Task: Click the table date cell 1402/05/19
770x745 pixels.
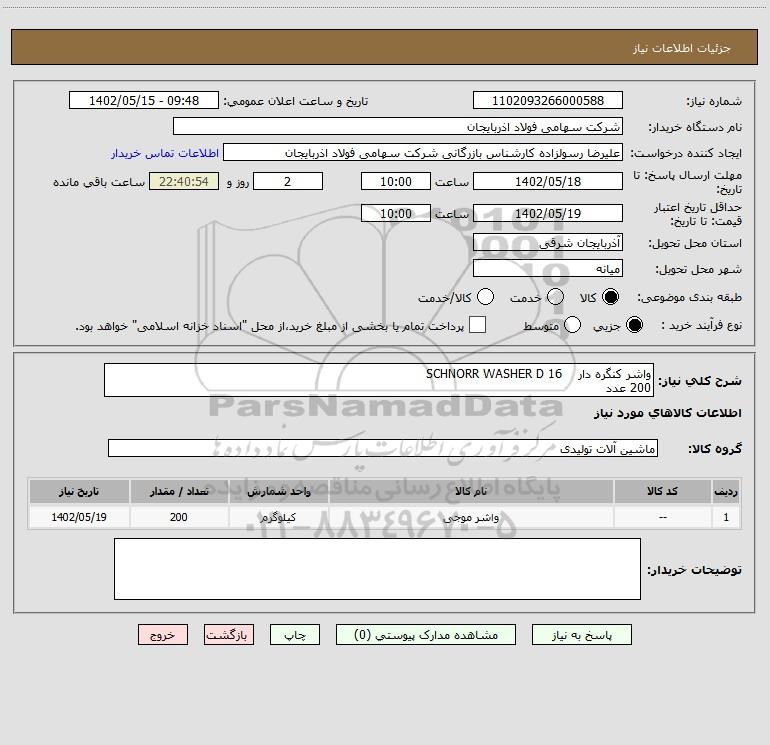Action: pyautogui.click(x=79, y=517)
